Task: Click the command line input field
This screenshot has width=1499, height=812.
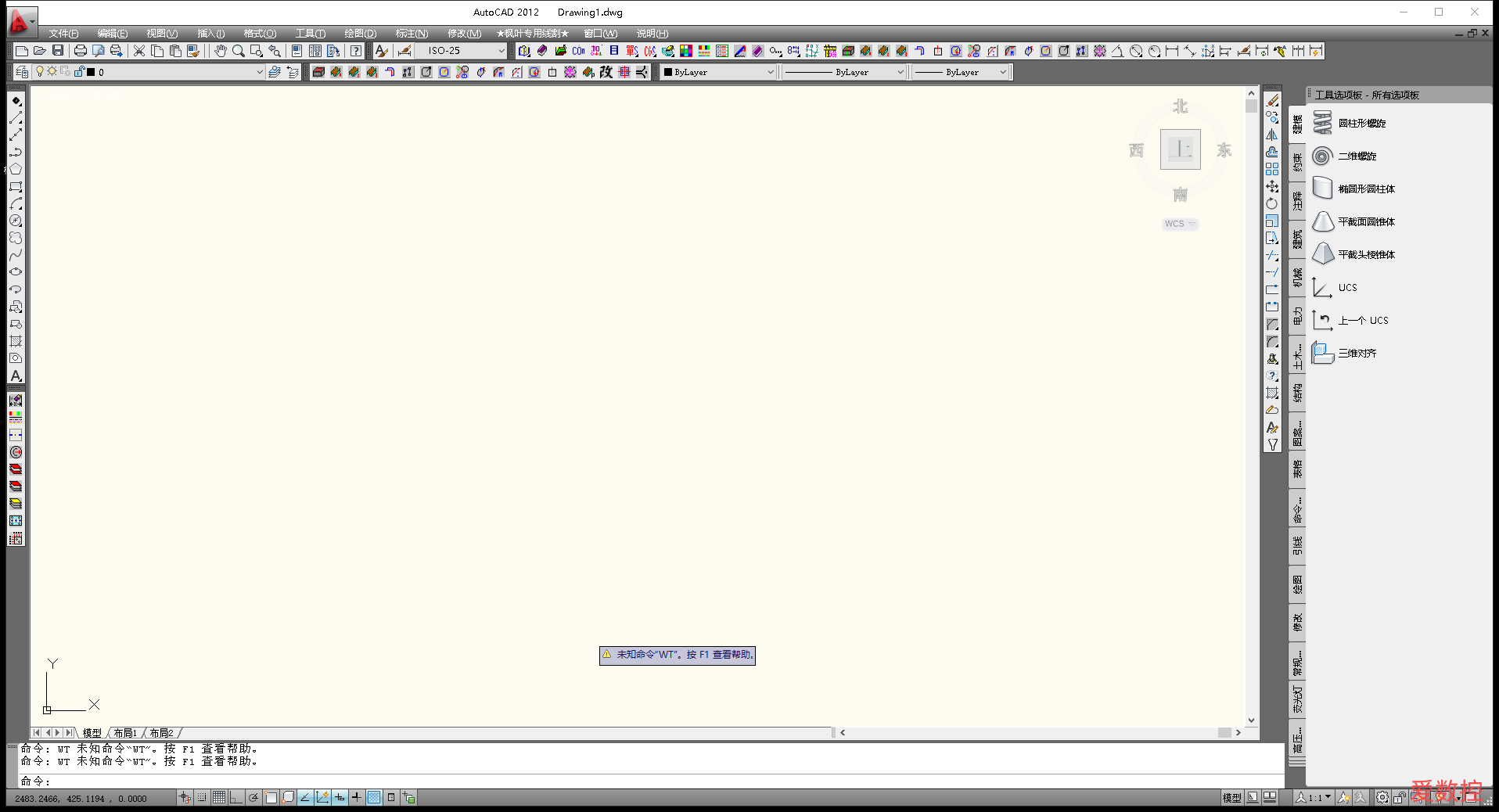Action: tap(651, 781)
